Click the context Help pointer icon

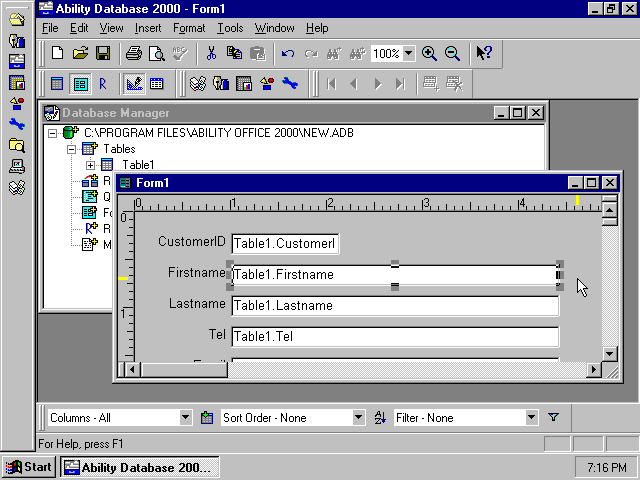484,53
